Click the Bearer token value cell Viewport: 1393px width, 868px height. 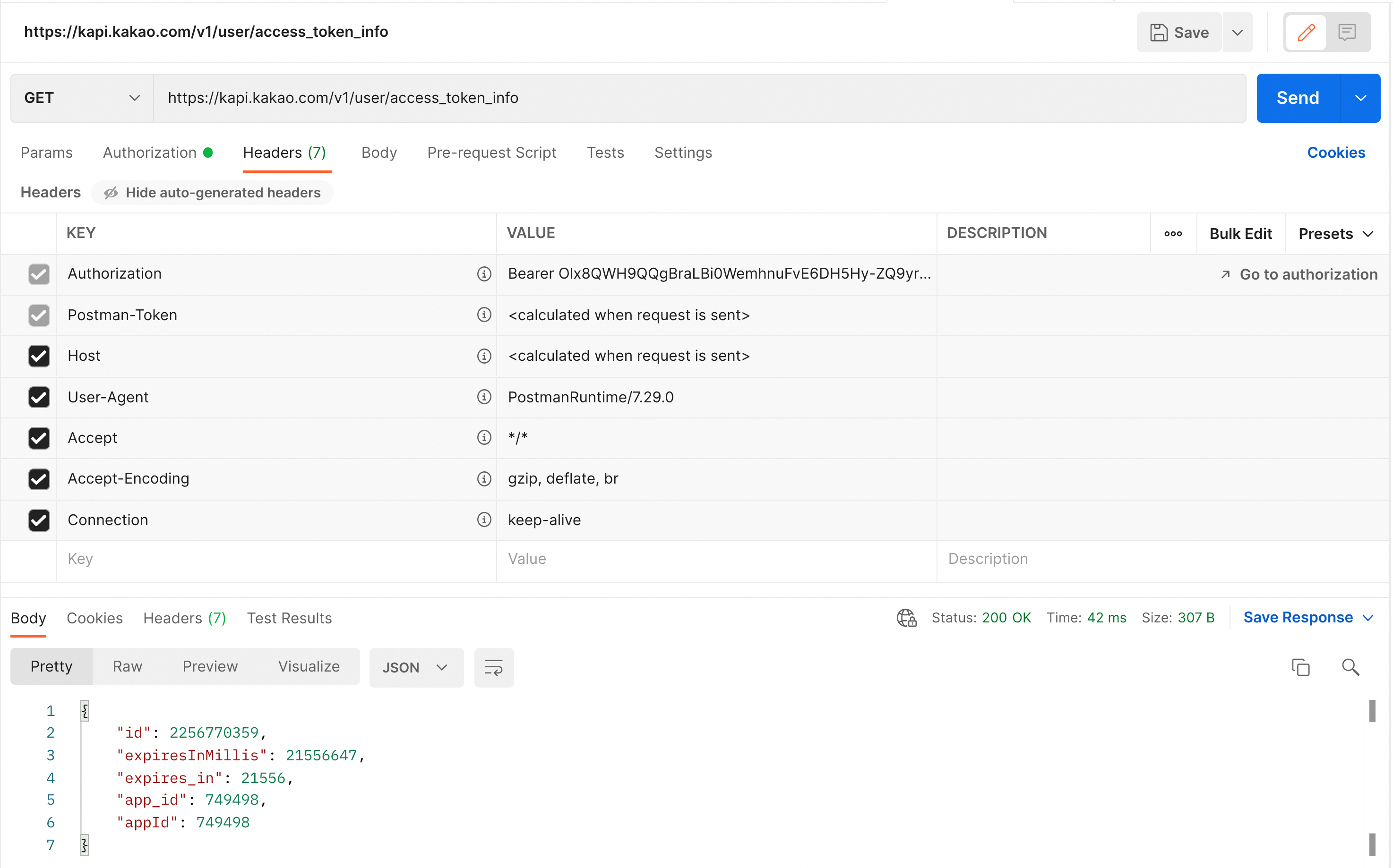click(717, 274)
